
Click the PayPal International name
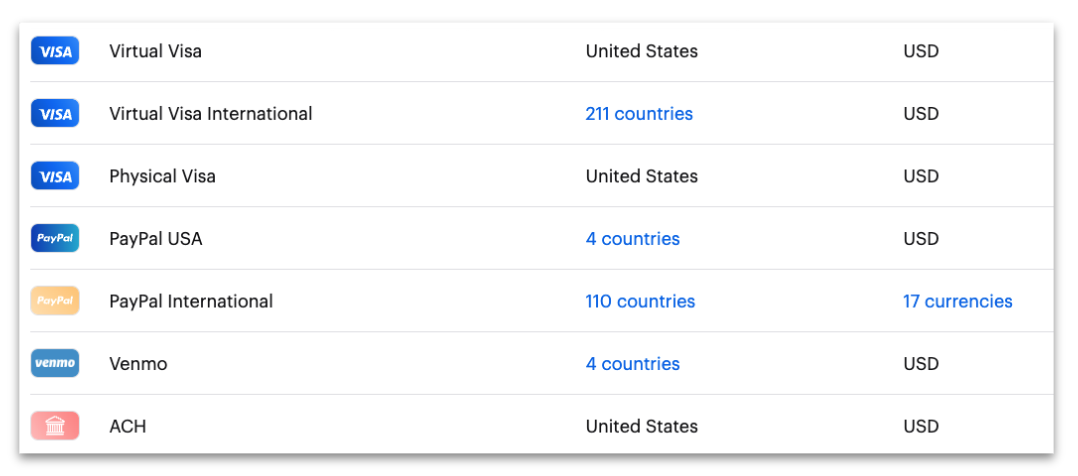[191, 301]
